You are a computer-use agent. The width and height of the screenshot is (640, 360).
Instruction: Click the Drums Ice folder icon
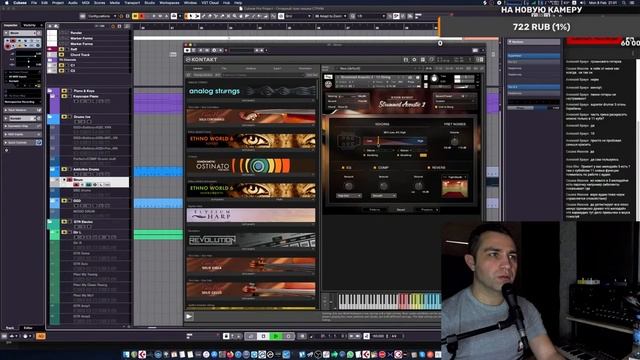point(50,117)
